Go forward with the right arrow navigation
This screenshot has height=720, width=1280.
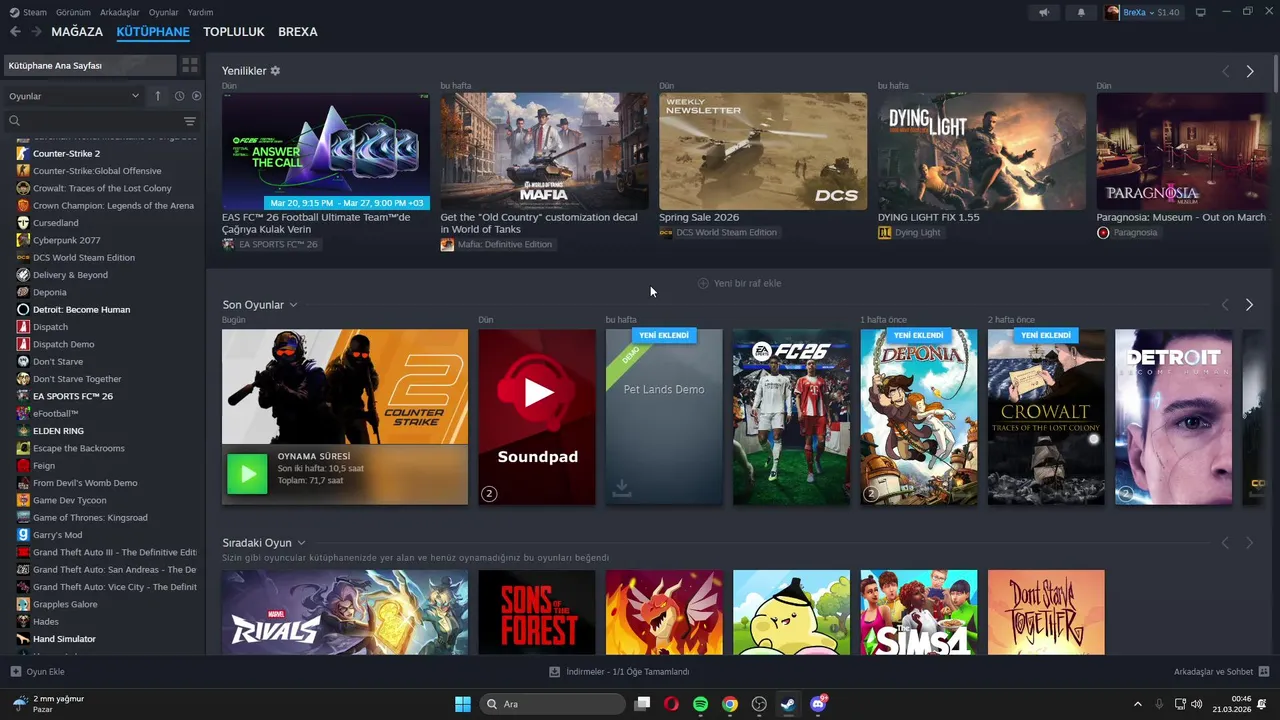(x=36, y=32)
